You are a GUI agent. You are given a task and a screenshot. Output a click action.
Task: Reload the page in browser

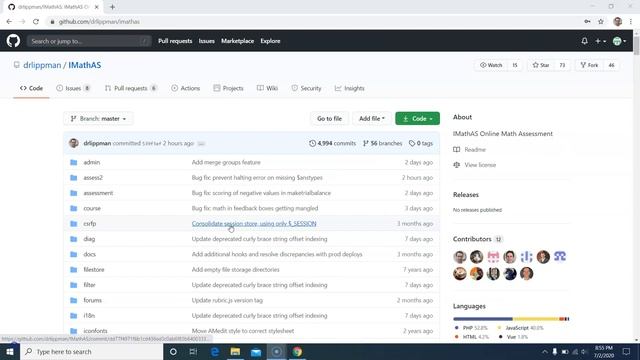tap(36, 21)
